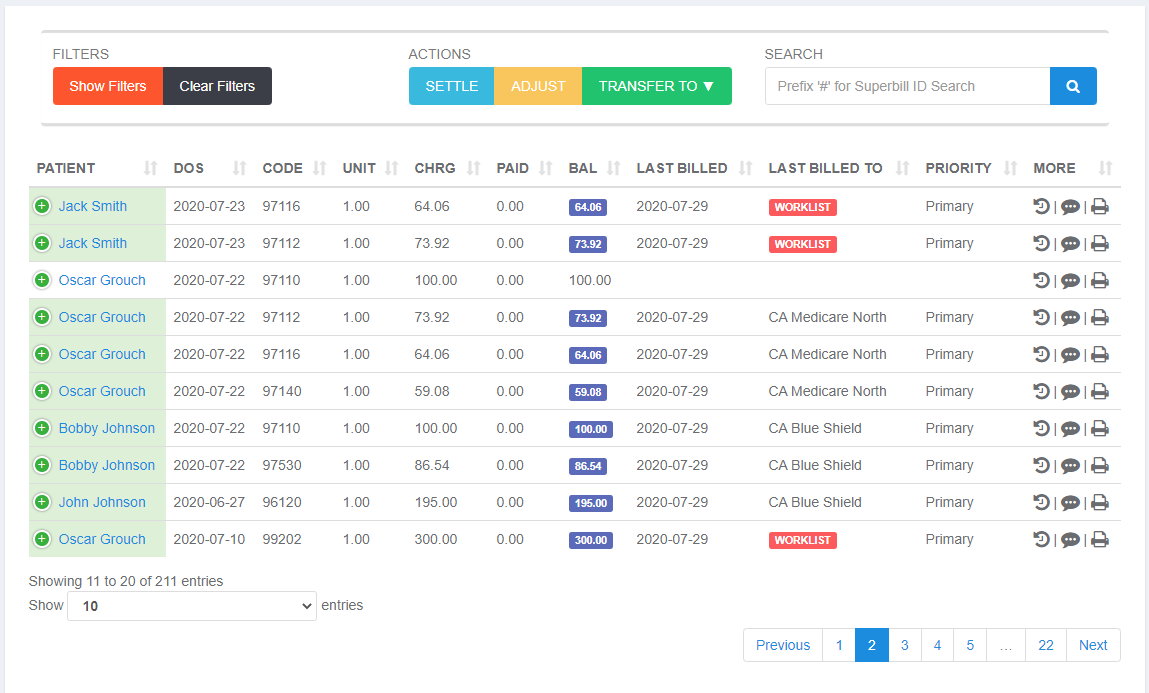Open John Johnson patient link
1149x693 pixels.
[x=102, y=502]
